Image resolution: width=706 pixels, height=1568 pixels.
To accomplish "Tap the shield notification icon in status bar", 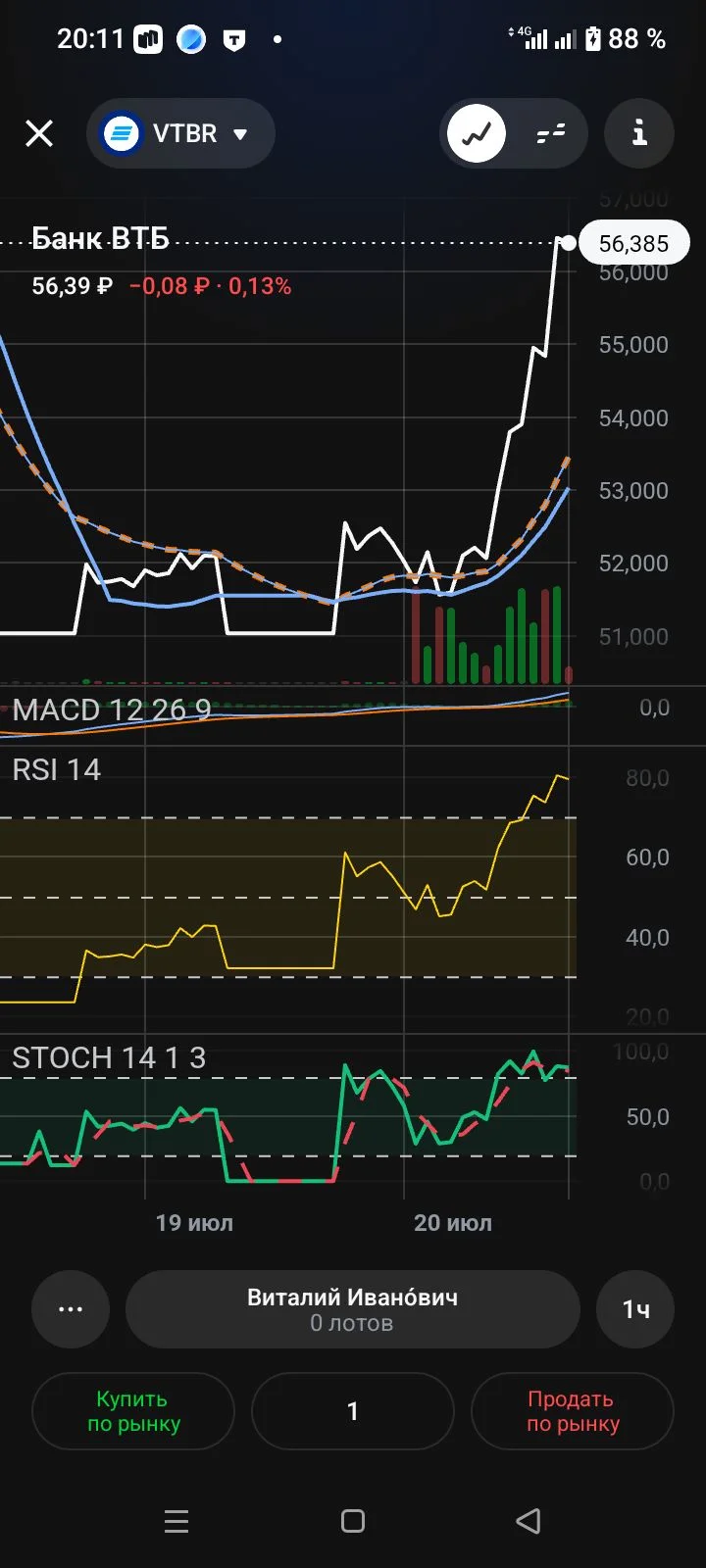I will coord(234,40).
